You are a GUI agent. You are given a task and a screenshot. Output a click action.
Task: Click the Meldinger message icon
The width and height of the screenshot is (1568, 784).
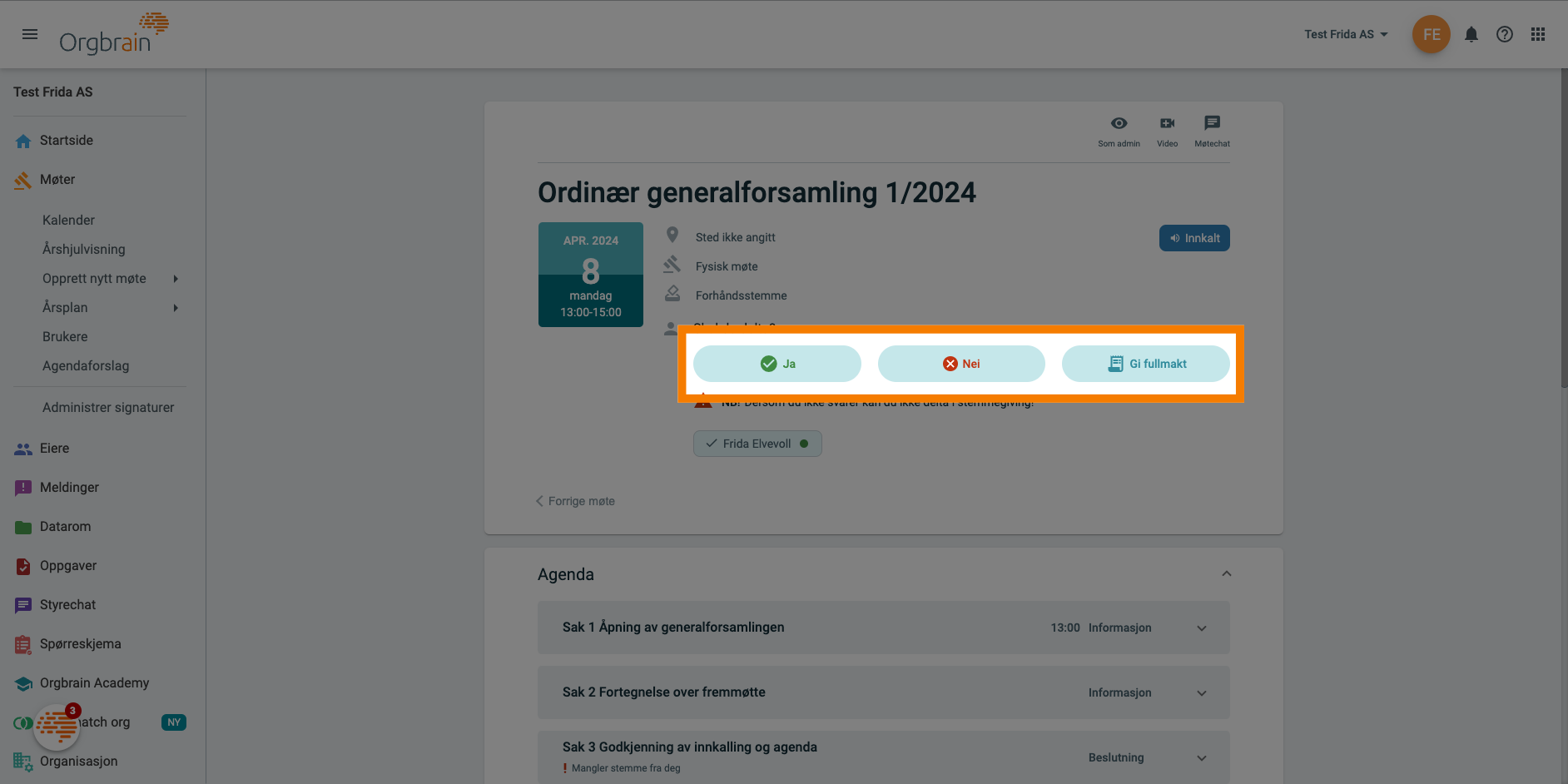coord(23,488)
